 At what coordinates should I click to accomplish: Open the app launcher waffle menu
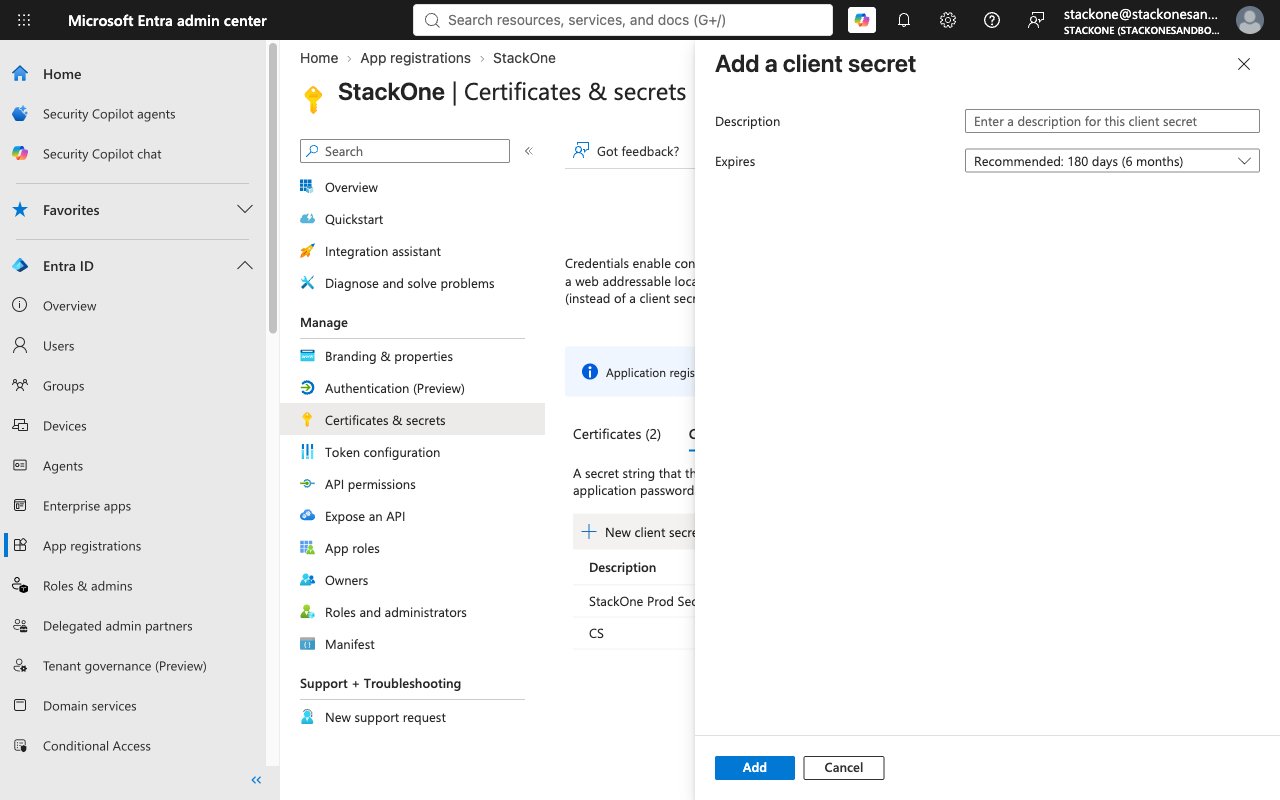pos(24,20)
